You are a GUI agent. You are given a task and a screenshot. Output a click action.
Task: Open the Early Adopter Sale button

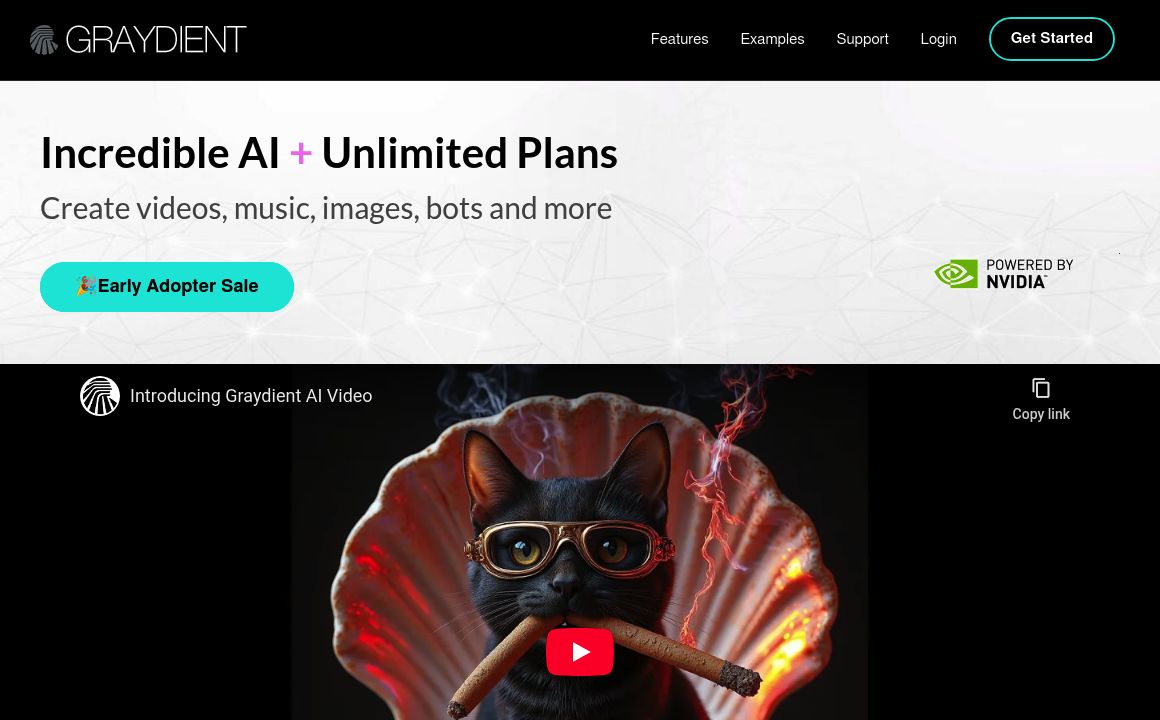pos(166,286)
